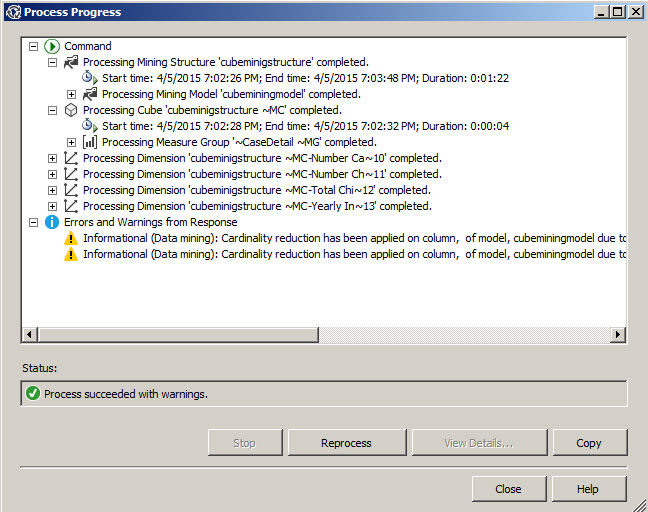This screenshot has width=648, height=512.
Task: Click the horizontal scrollbar thumb
Action: pos(178,334)
